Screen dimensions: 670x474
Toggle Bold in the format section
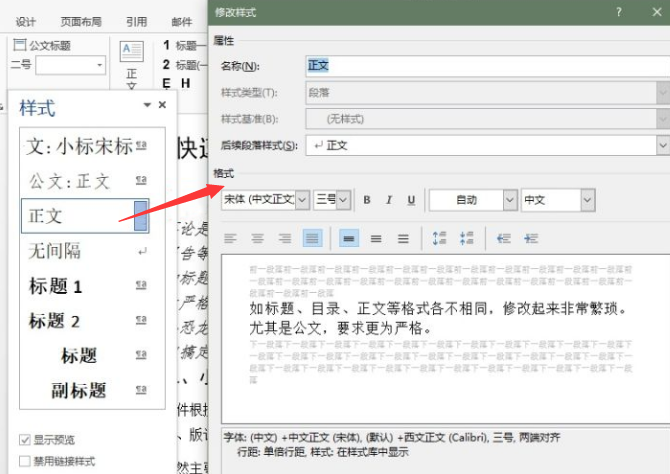coord(367,200)
